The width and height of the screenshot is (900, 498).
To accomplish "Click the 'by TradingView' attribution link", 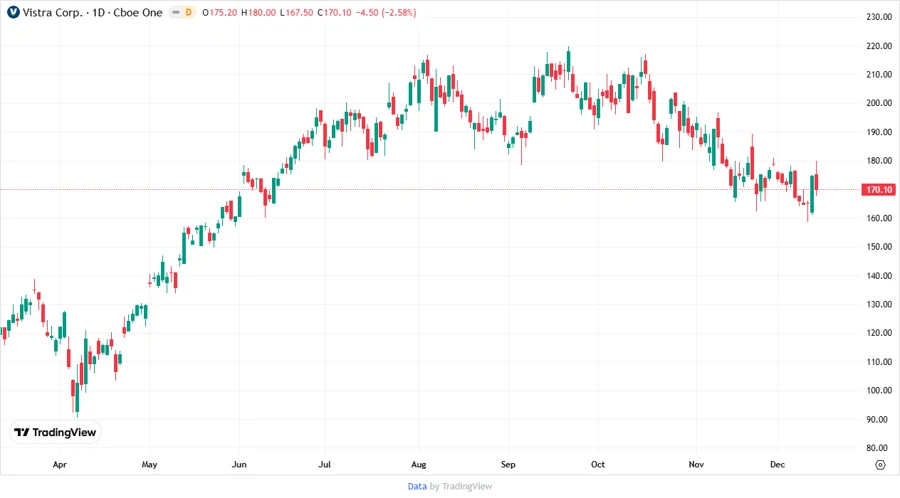I will [461, 486].
